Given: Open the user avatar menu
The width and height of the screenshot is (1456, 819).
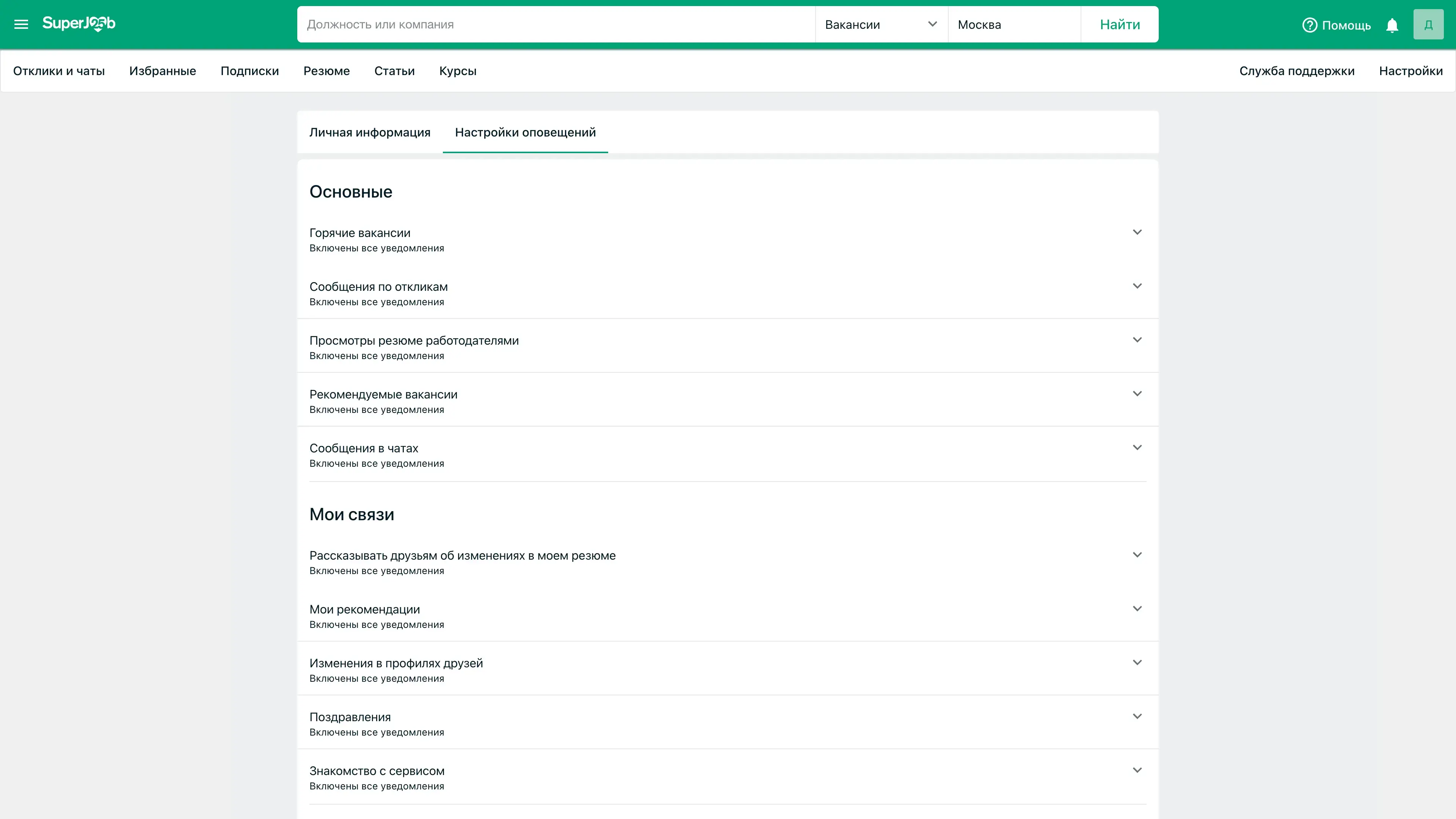Looking at the screenshot, I should pos(1428,24).
